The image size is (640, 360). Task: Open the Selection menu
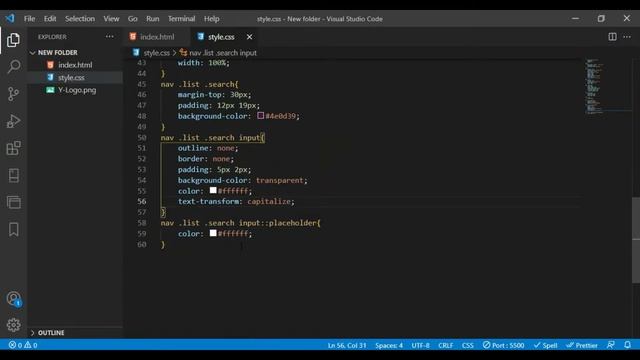[x=80, y=19]
